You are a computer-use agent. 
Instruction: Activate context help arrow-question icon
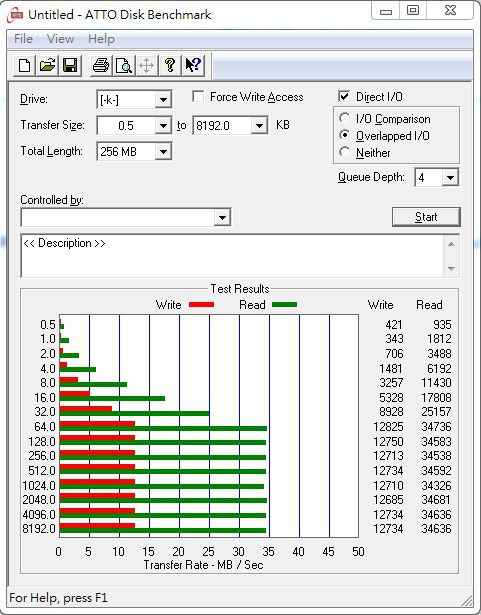(x=193, y=65)
